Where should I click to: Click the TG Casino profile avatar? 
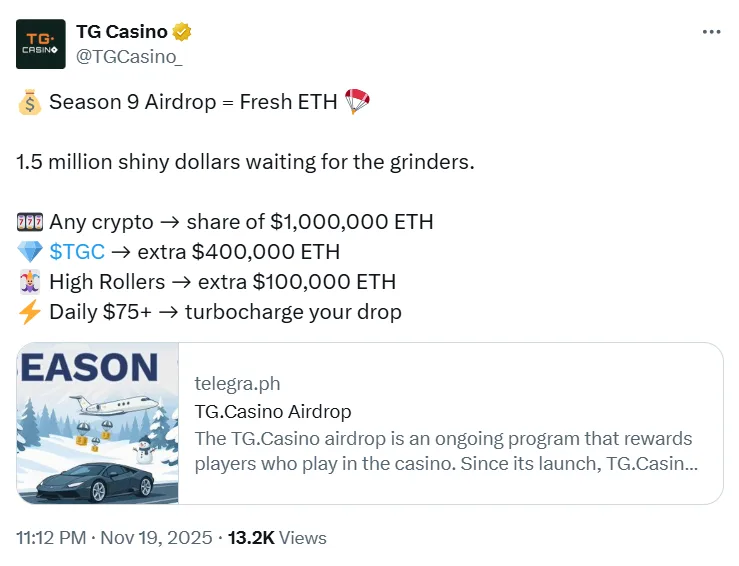point(42,44)
